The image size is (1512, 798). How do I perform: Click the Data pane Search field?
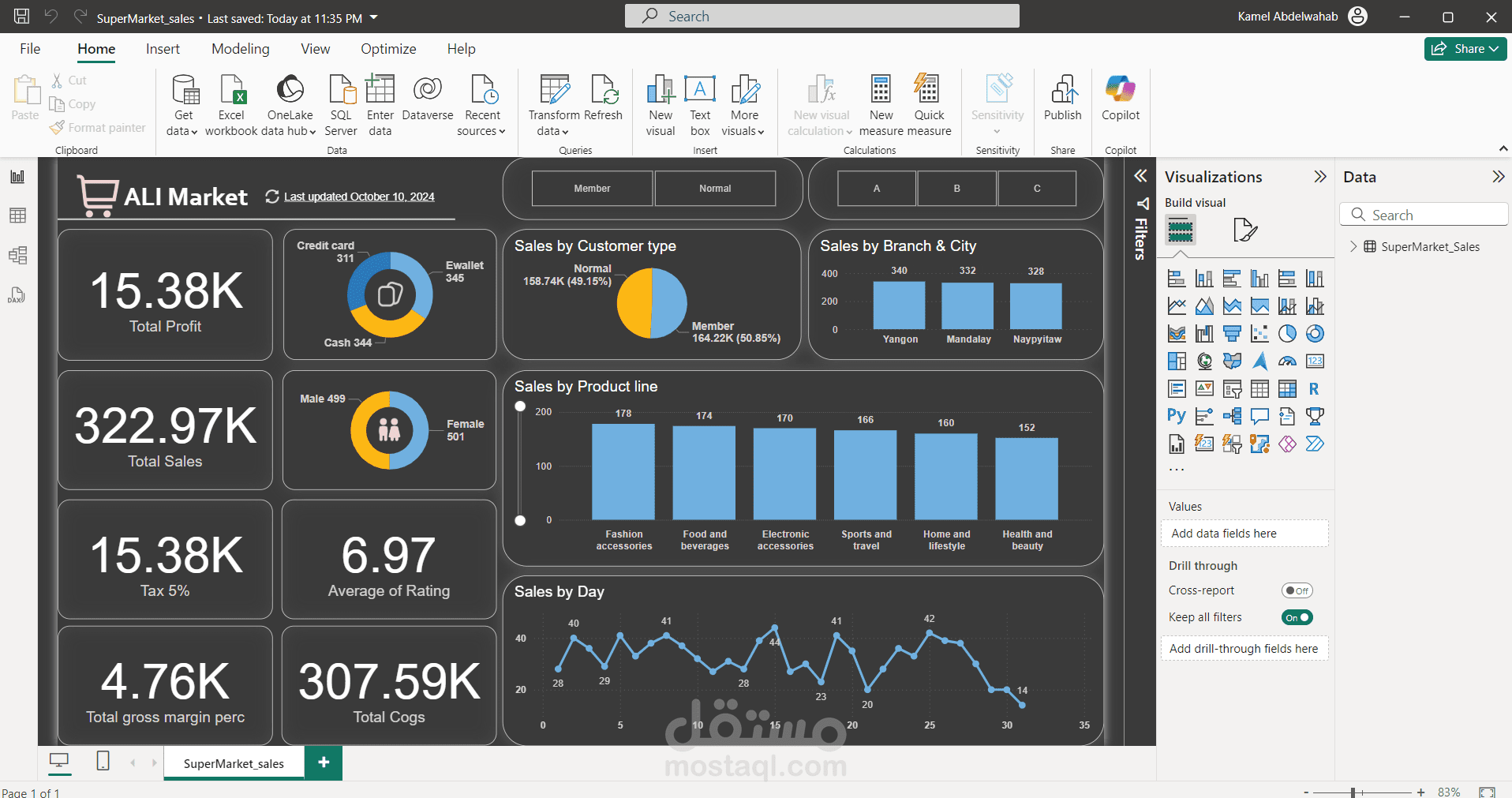coord(1424,215)
